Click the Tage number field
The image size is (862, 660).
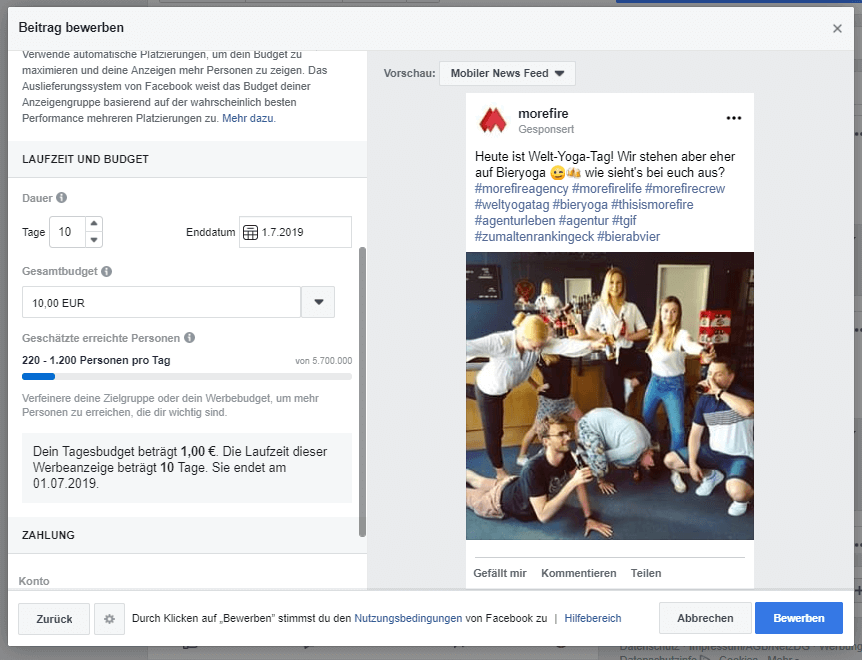pyautogui.click(x=67, y=232)
